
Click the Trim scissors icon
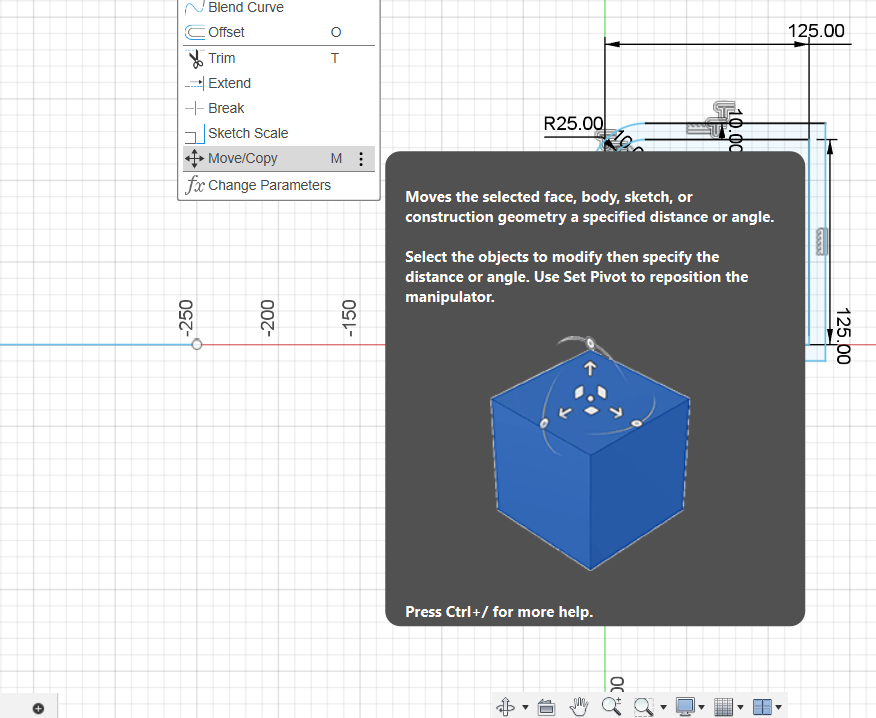point(194,59)
